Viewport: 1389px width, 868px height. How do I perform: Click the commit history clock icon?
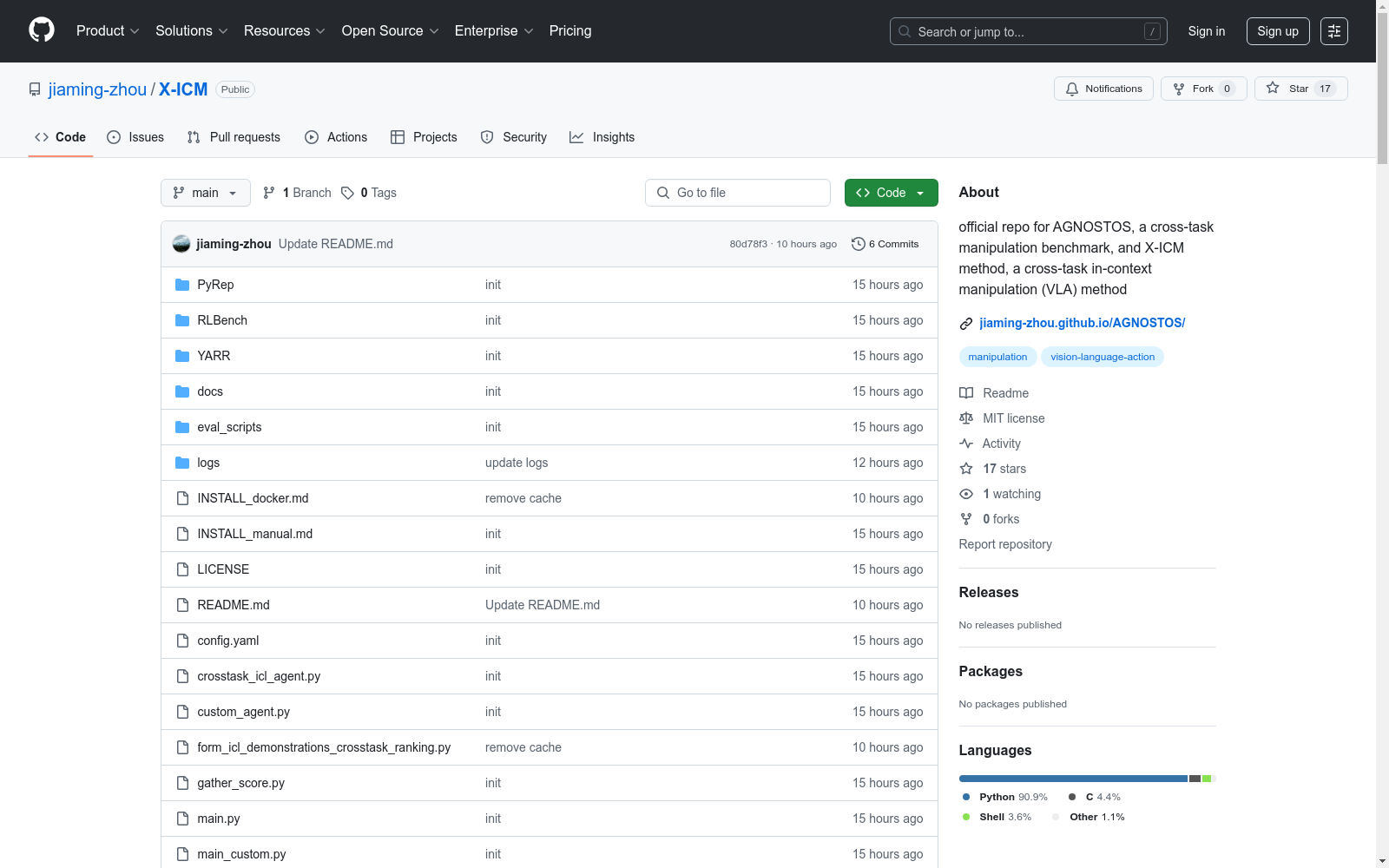click(x=859, y=244)
